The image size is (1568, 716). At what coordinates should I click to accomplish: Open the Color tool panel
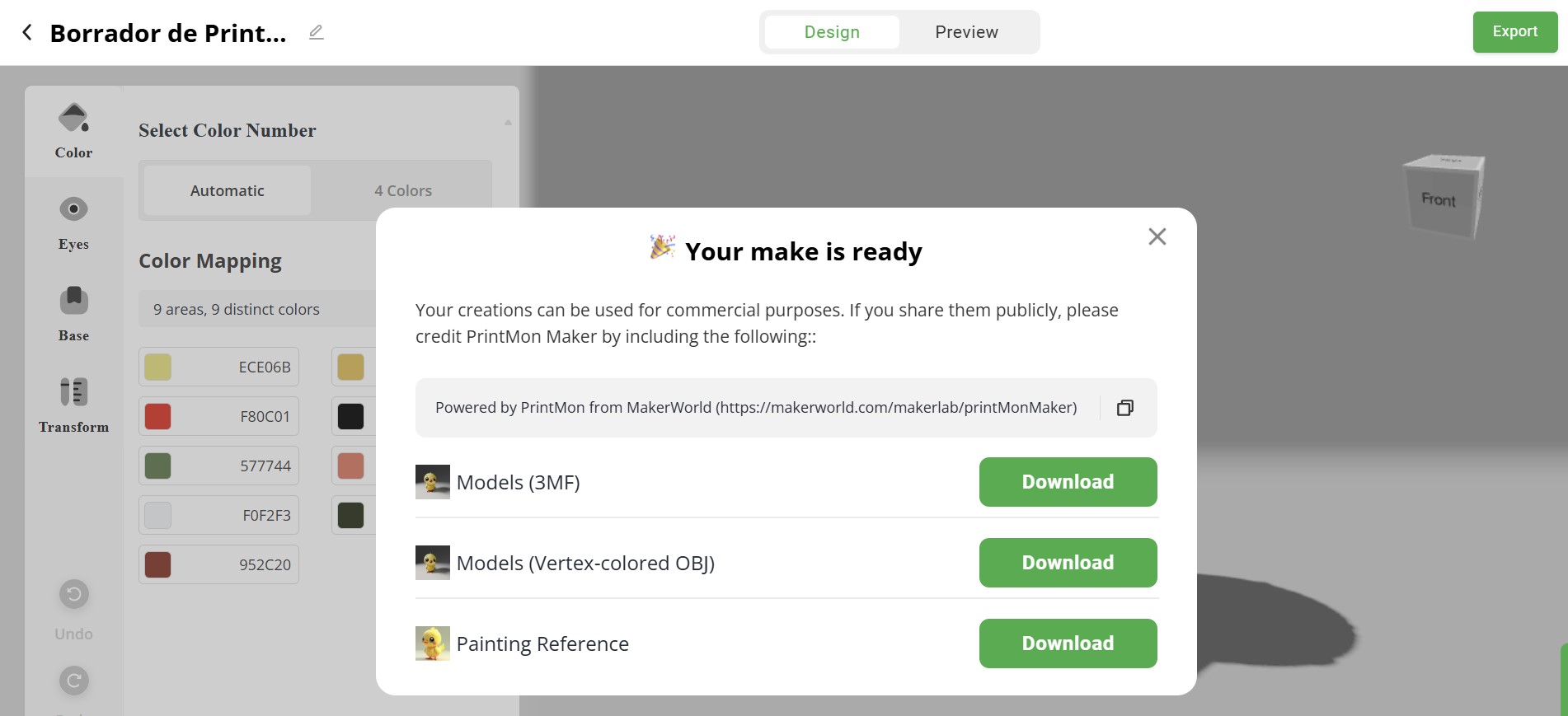pyautogui.click(x=73, y=130)
